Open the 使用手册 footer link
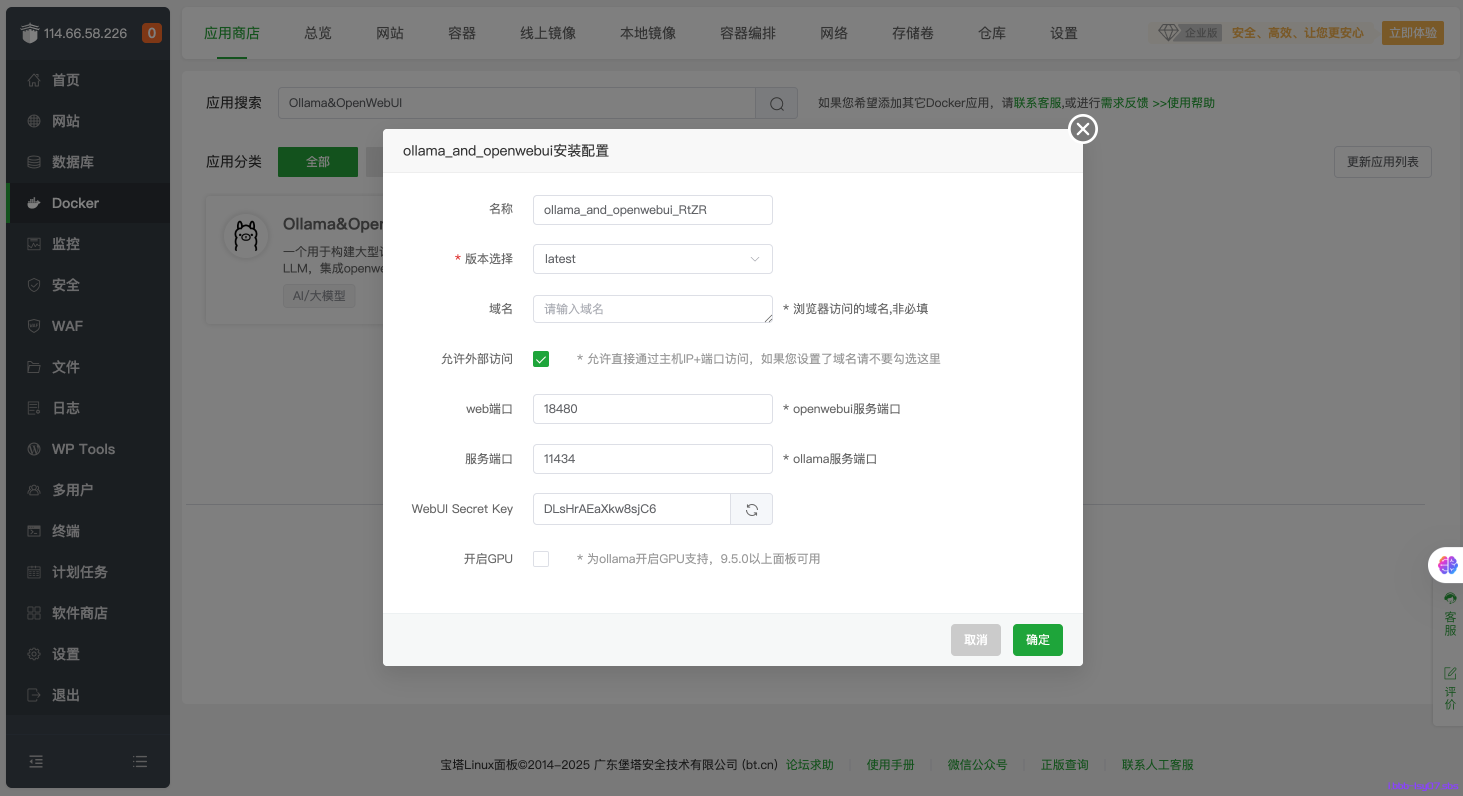 (891, 765)
